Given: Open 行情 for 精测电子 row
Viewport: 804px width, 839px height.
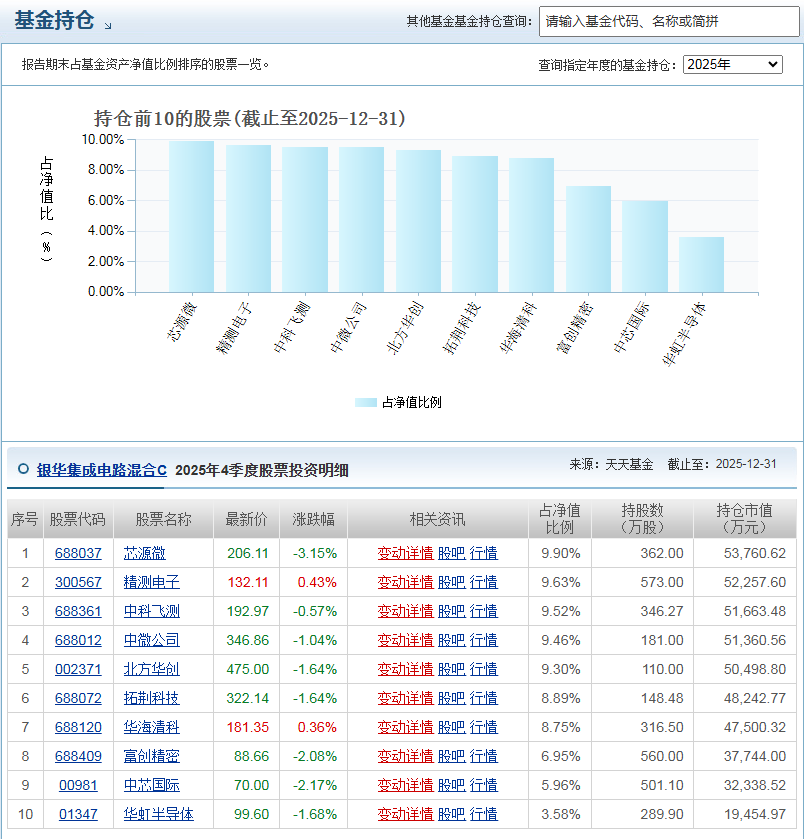Looking at the screenshot, I should tap(484, 582).
